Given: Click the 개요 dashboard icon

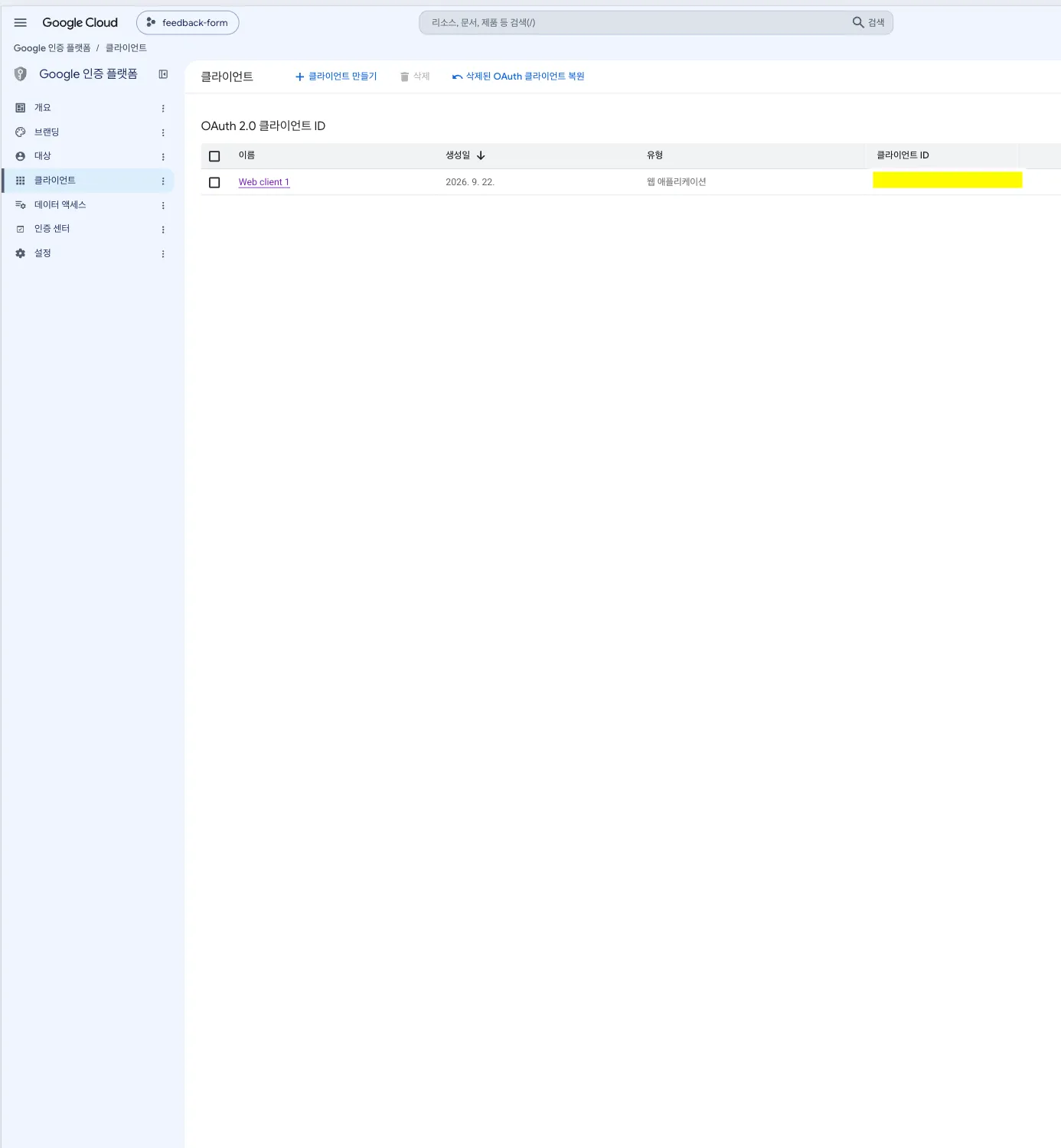Looking at the screenshot, I should pos(21,108).
